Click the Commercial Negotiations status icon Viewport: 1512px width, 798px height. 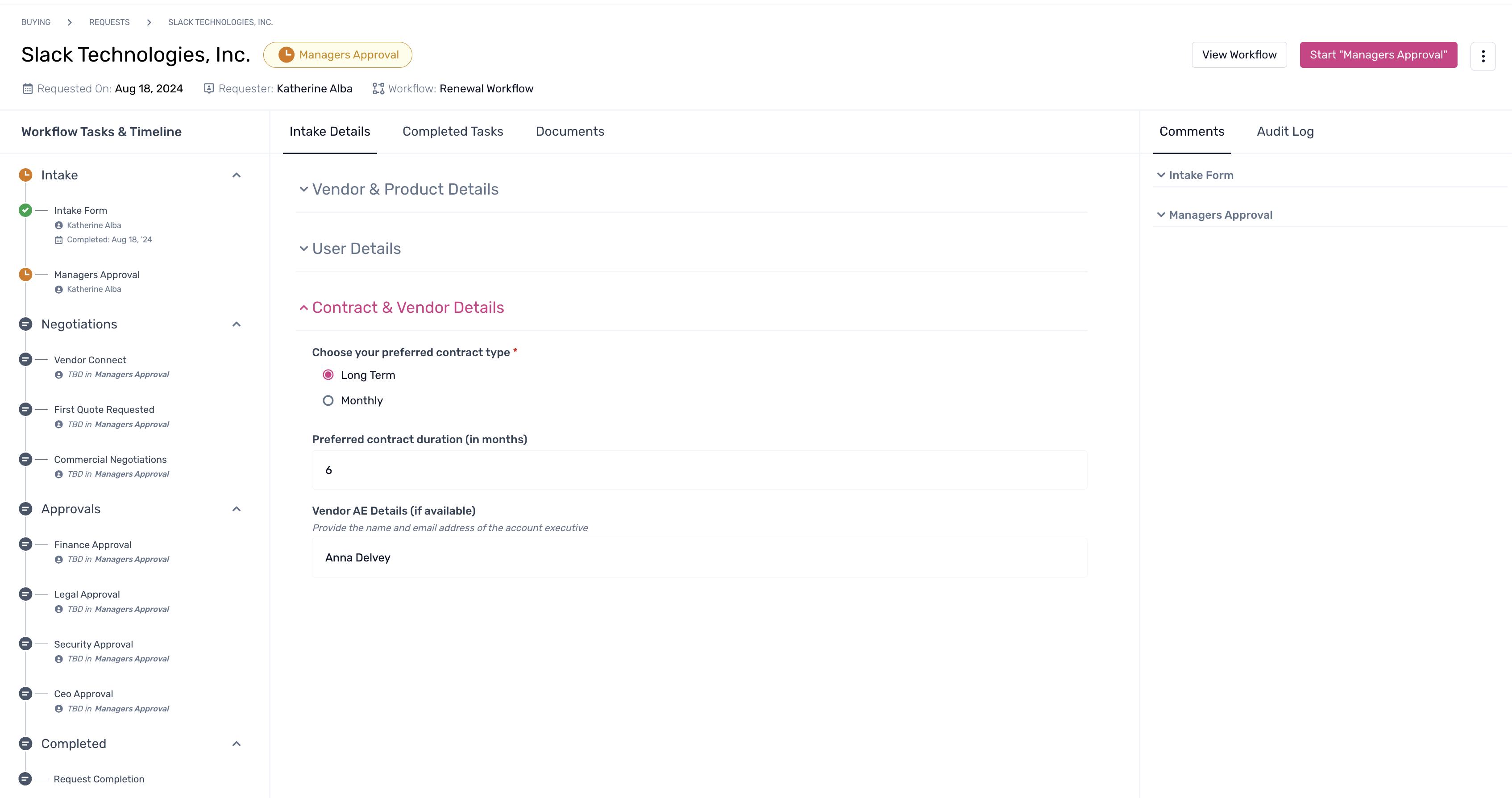25,459
